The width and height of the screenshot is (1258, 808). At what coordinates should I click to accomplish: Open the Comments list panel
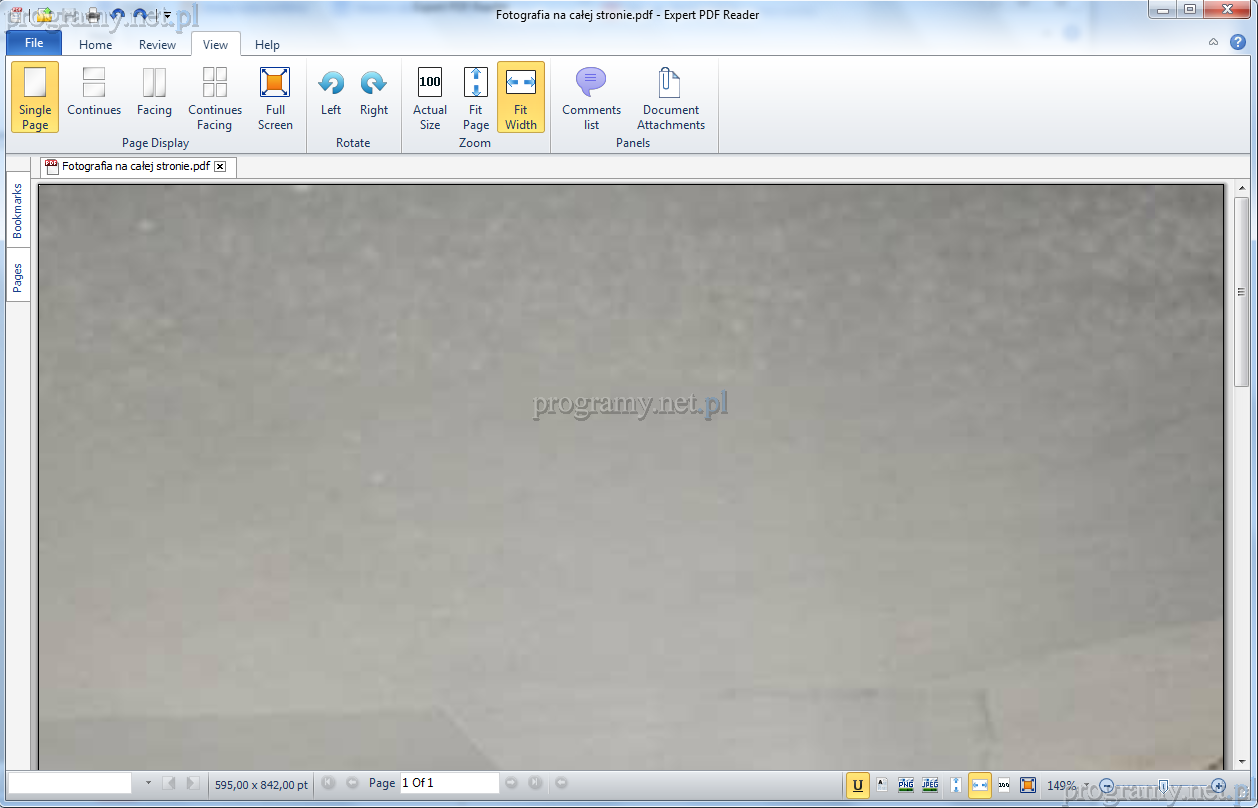pyautogui.click(x=591, y=98)
